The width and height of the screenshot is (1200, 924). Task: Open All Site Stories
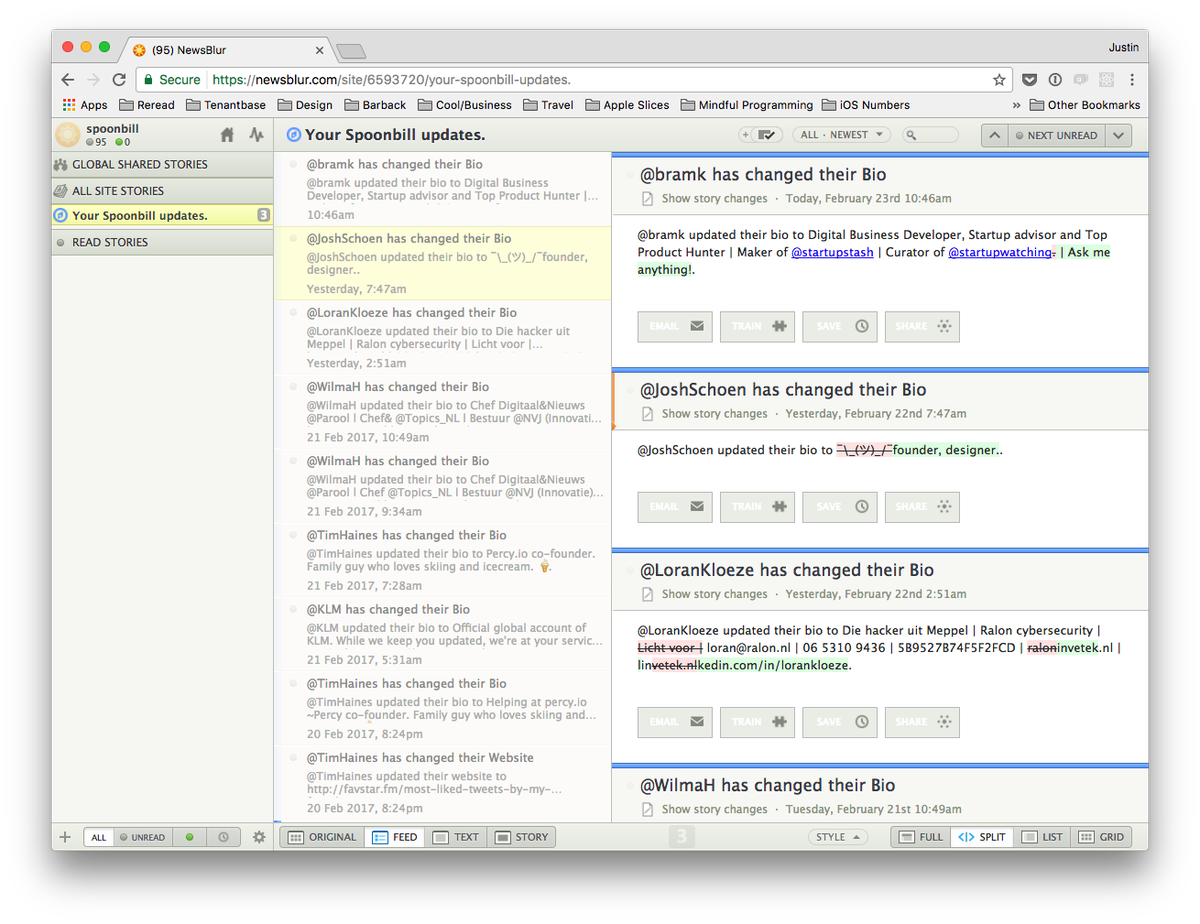(x=162, y=191)
